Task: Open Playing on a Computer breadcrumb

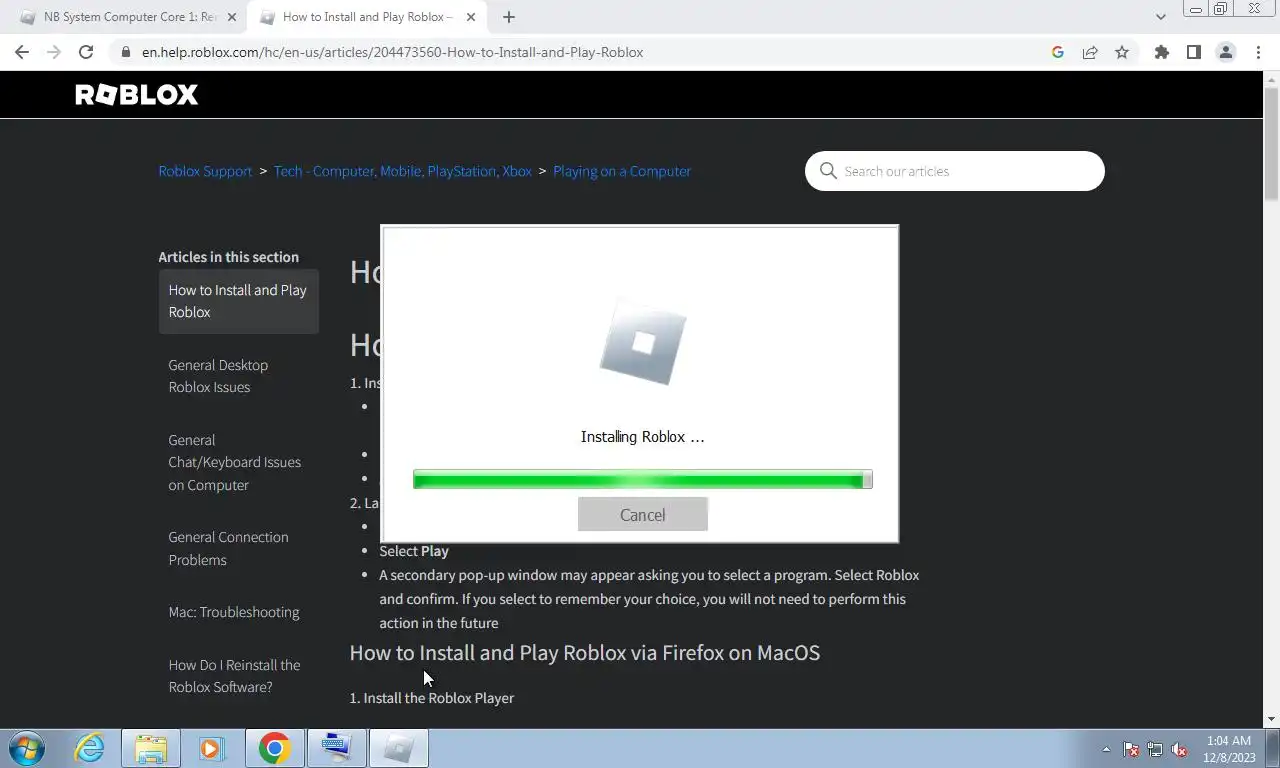Action: [622, 171]
